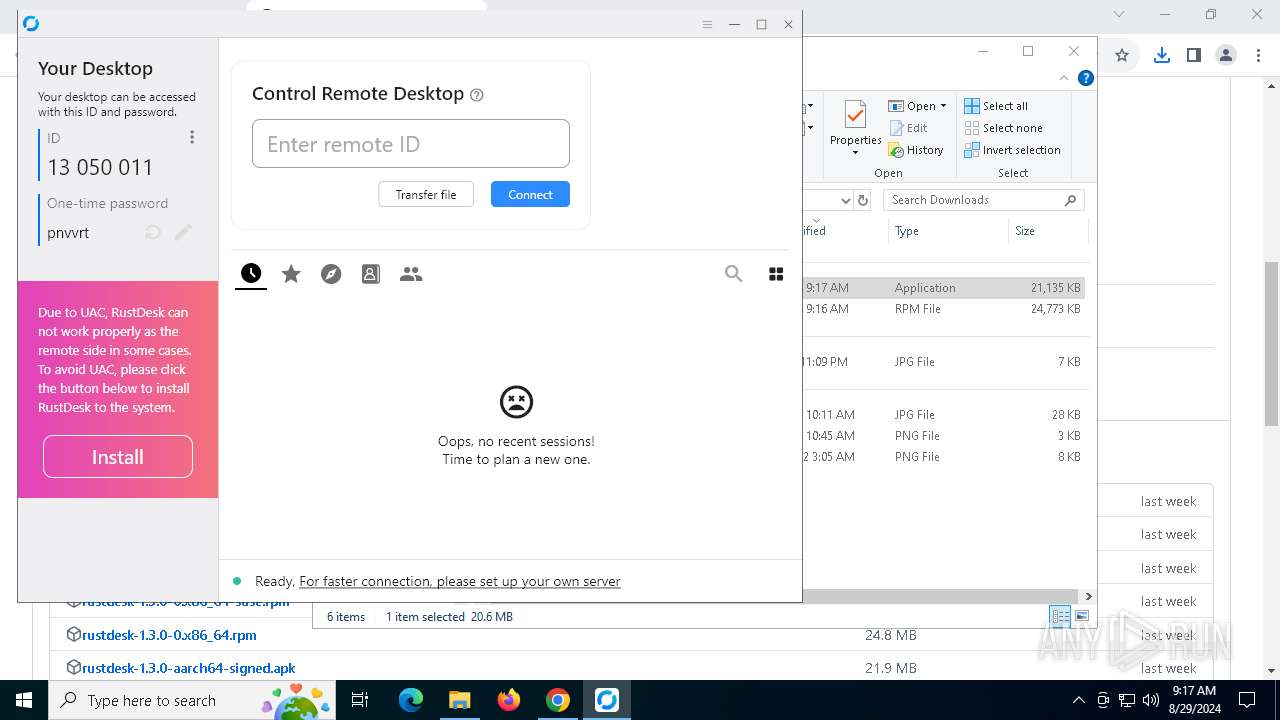Click Install in the pink UAC panel
This screenshot has height=720, width=1280.
coord(118,456)
